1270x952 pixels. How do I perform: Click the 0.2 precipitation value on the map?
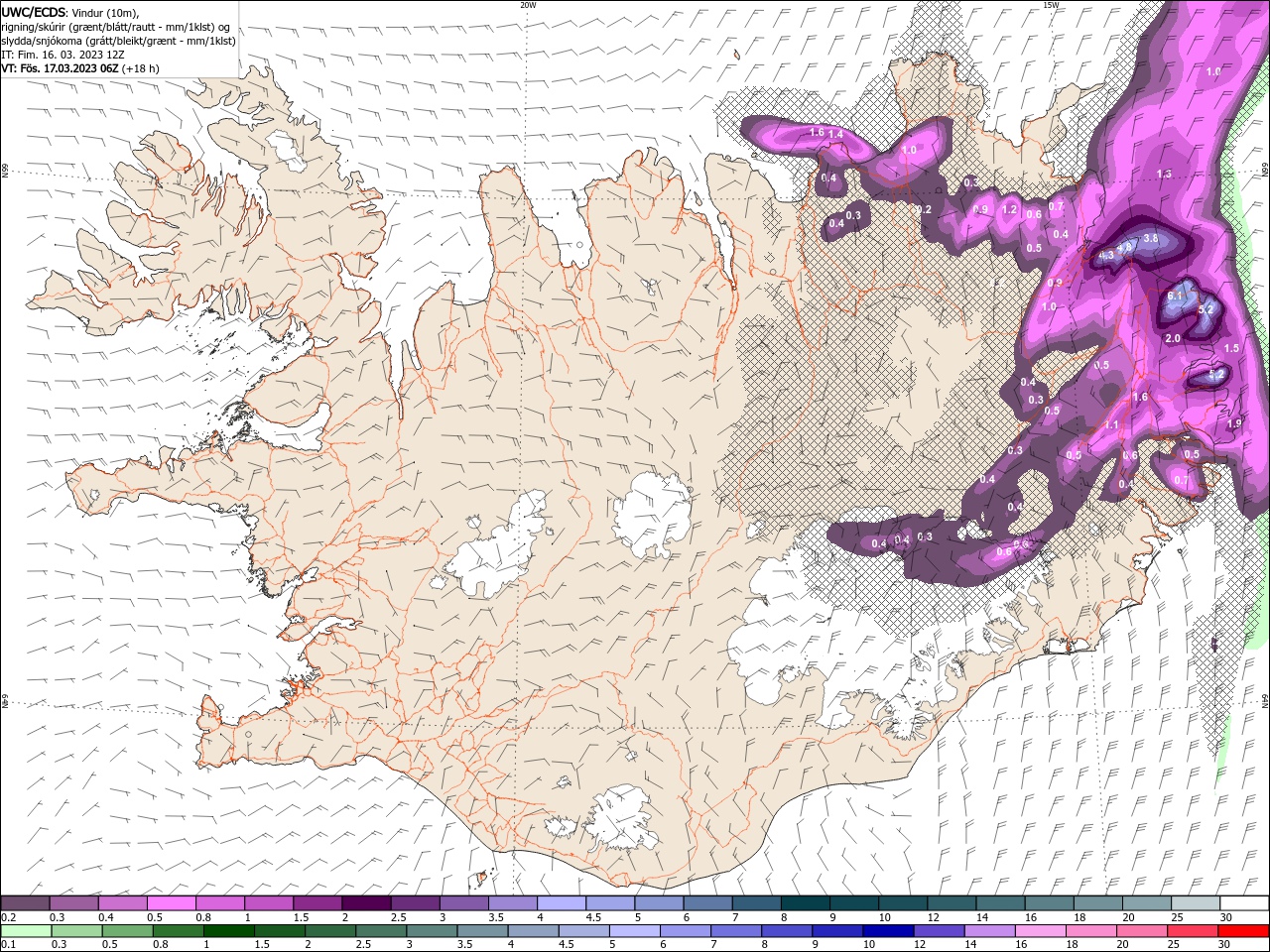click(925, 209)
